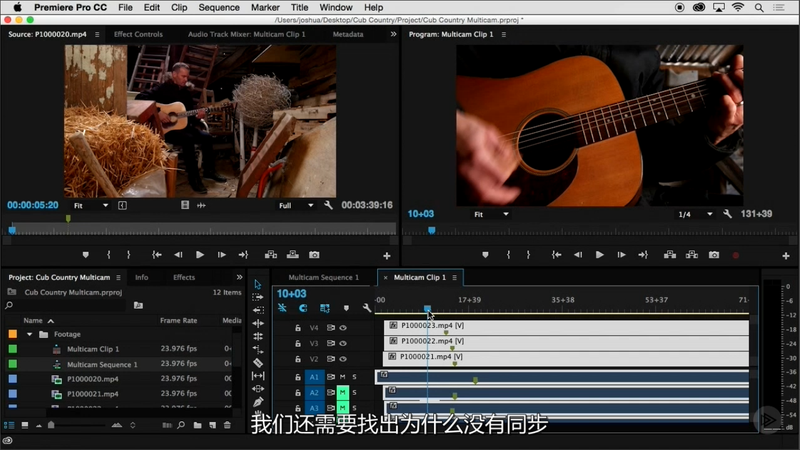Step back one frame in Program monitor

[578, 255]
